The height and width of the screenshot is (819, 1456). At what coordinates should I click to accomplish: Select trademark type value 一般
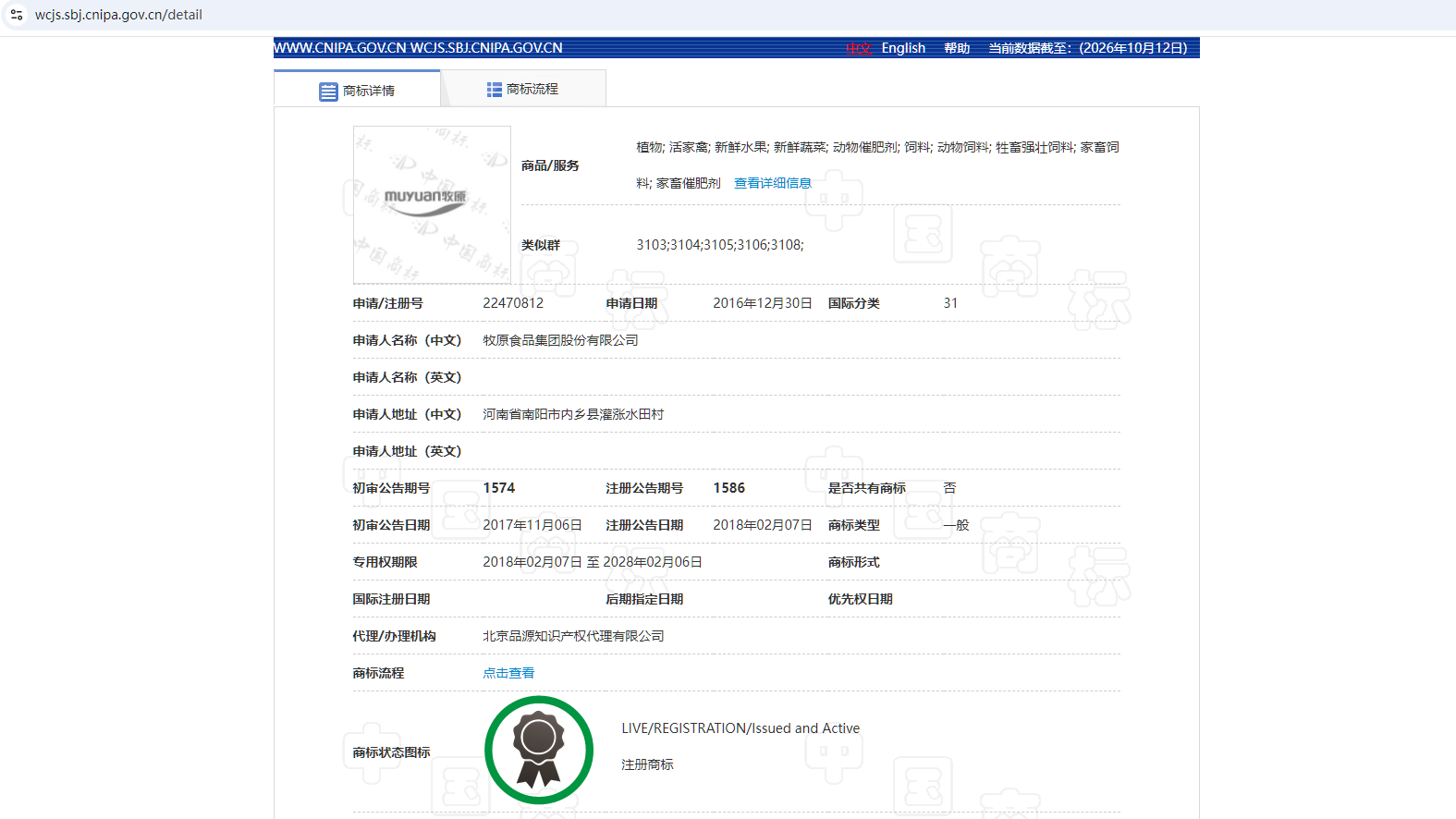[956, 525]
